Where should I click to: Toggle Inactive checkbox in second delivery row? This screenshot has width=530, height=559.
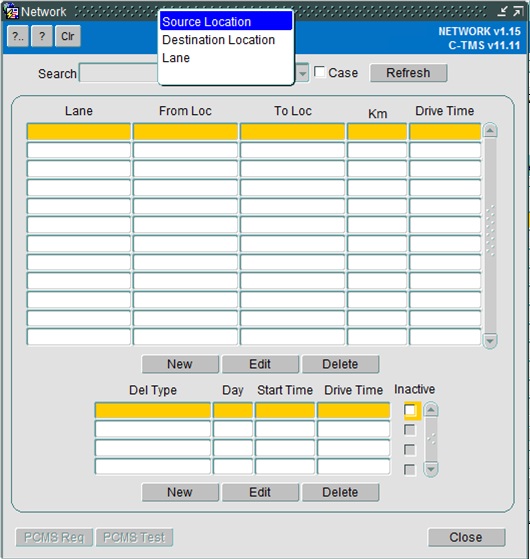pyautogui.click(x=410, y=430)
